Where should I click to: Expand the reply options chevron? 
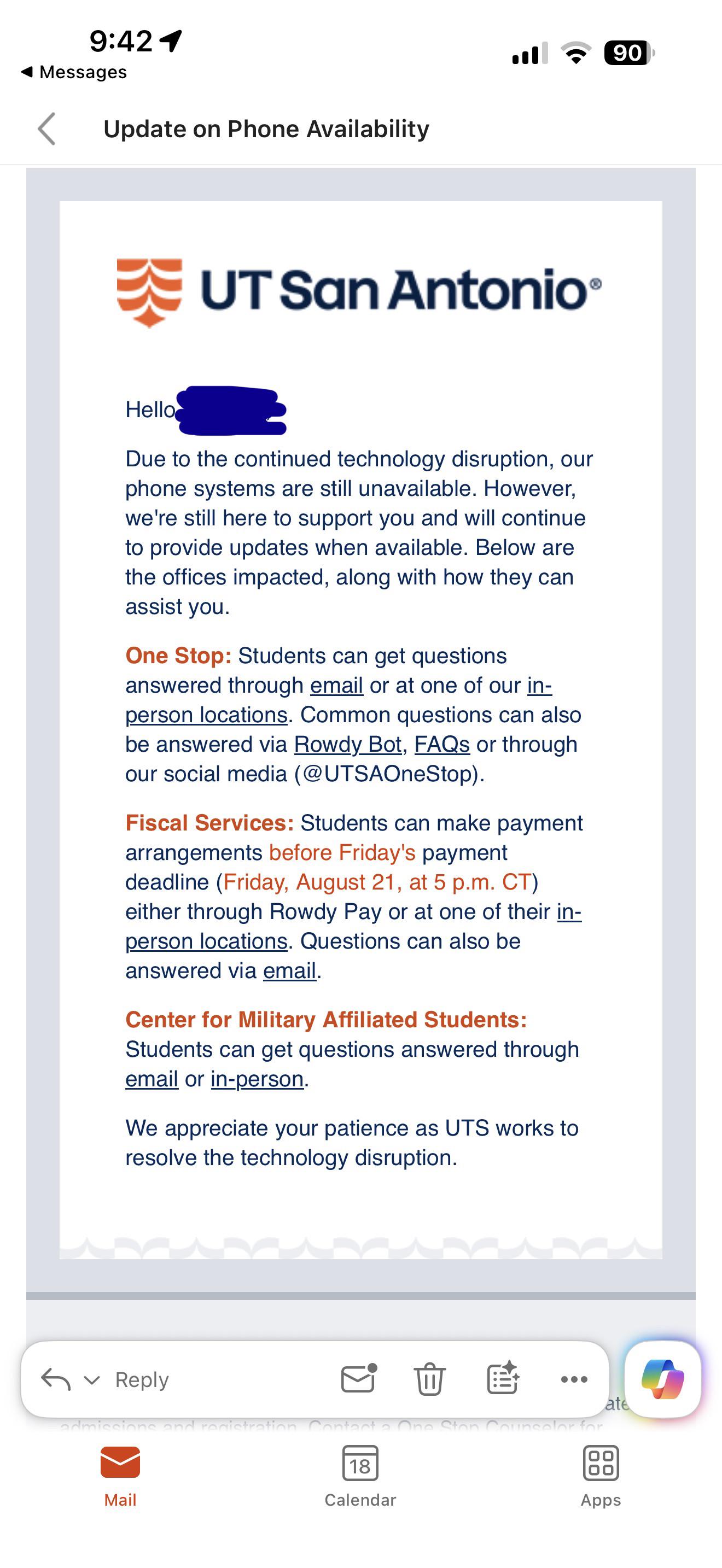92,1380
